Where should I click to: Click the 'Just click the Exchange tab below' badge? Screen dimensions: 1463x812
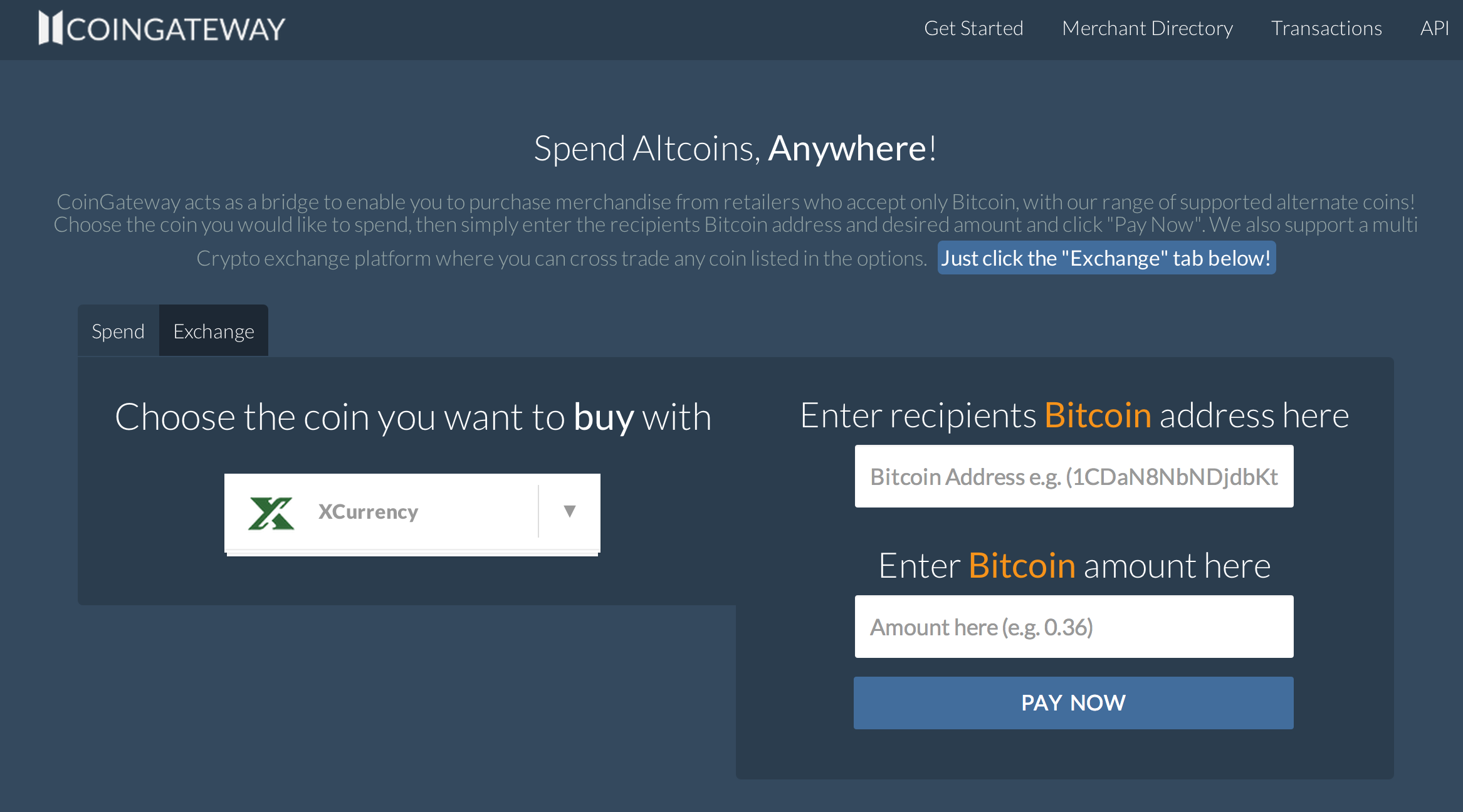[1106, 258]
